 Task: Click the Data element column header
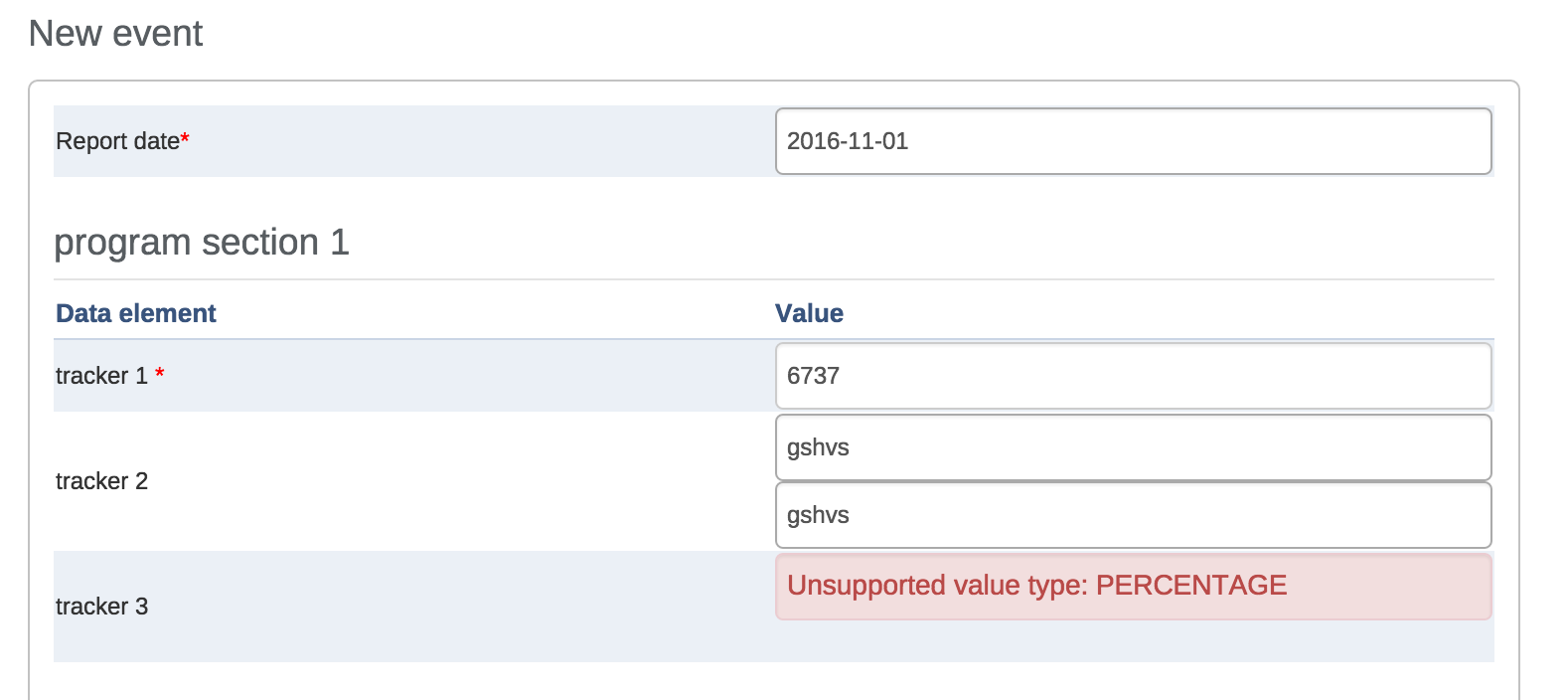point(136,313)
